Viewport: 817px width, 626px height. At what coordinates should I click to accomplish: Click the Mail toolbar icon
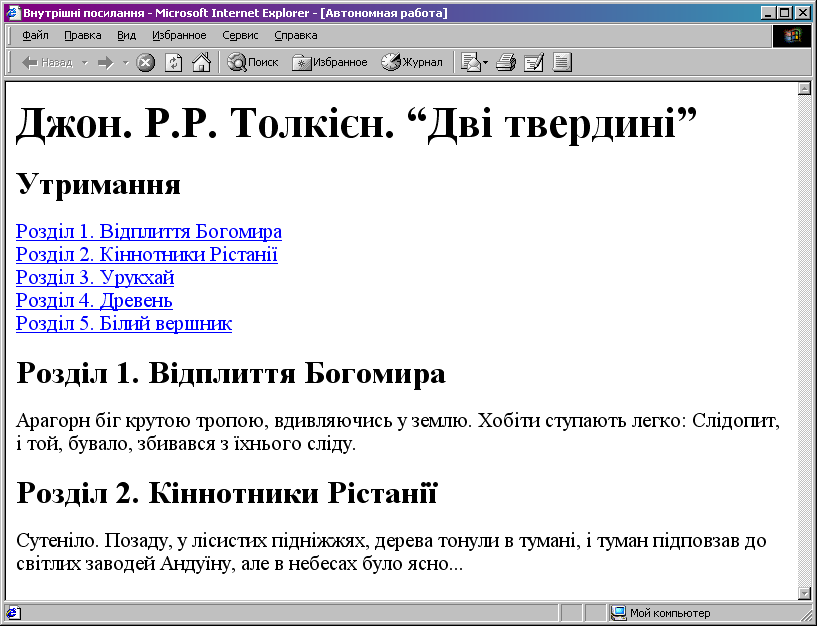click(471, 63)
